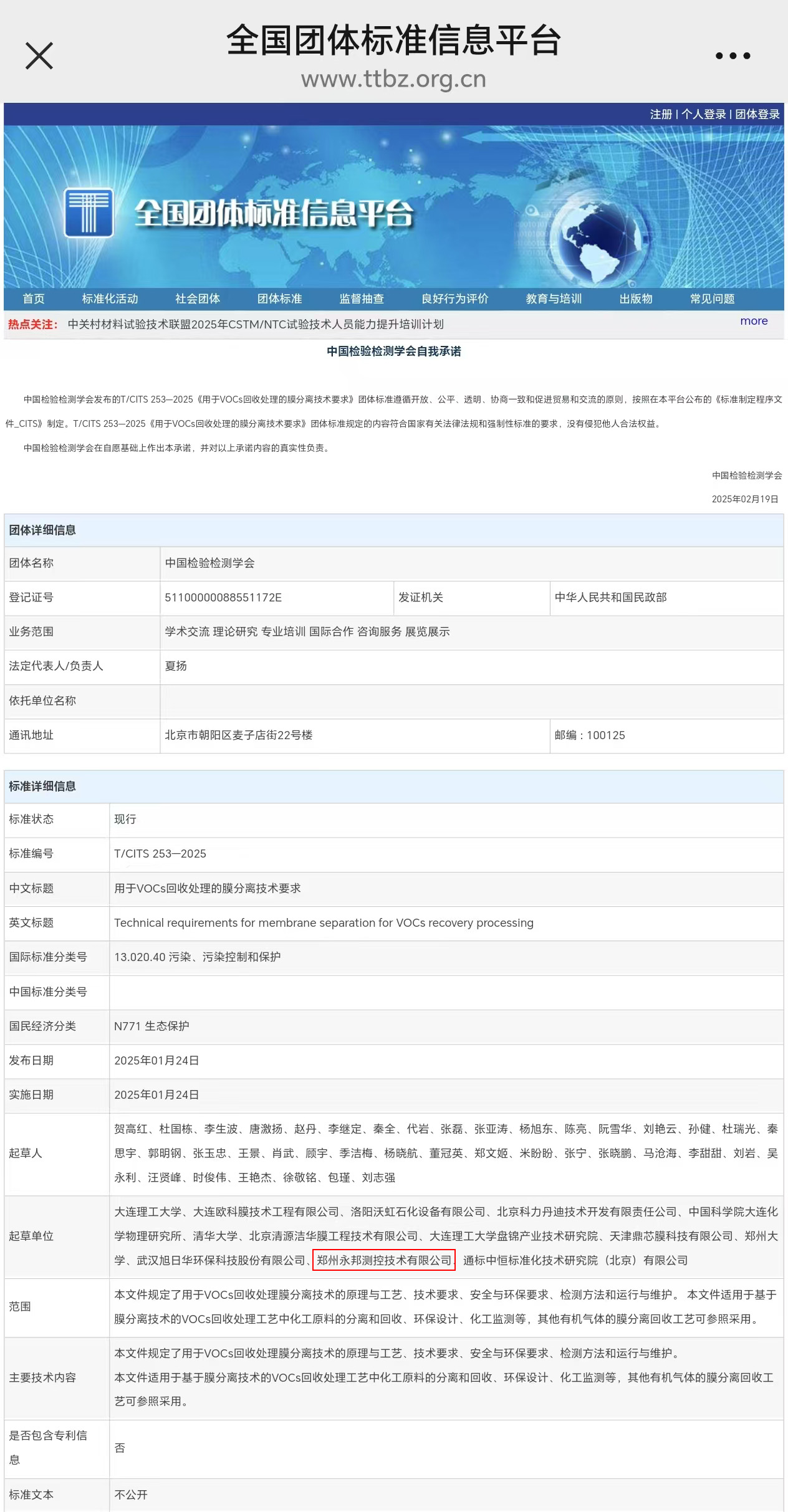Click the English title 'Technical requirements for membrane separation'
This screenshot has width=788, height=1512.
[x=324, y=922]
